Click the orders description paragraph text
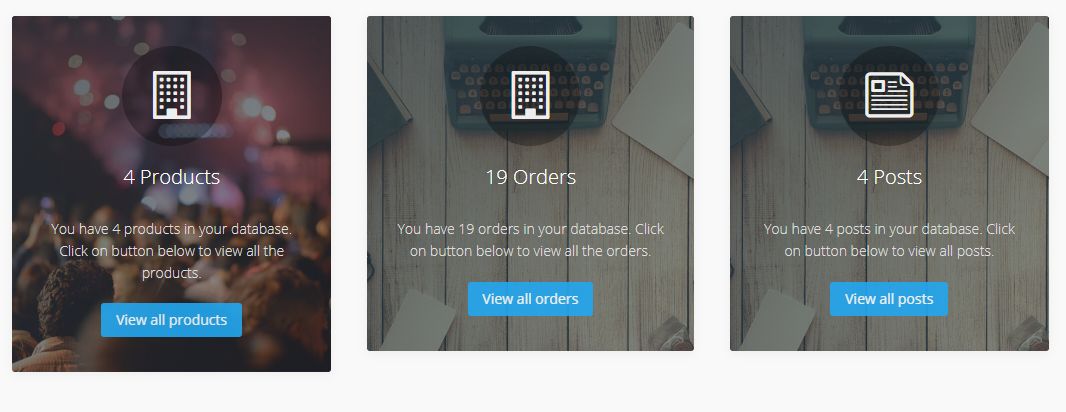The image size is (1066, 412). pos(530,240)
